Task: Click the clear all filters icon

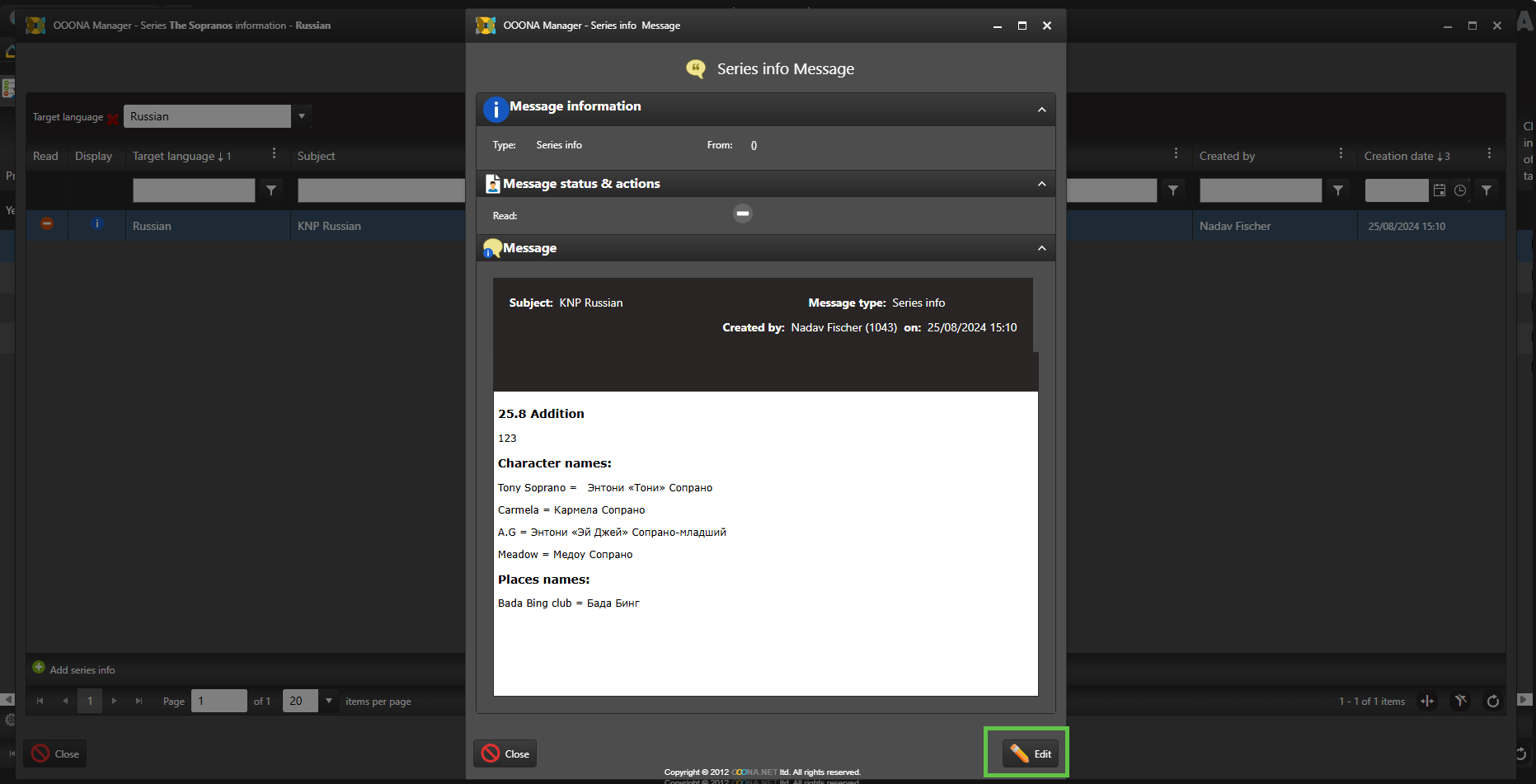Action: [1460, 701]
